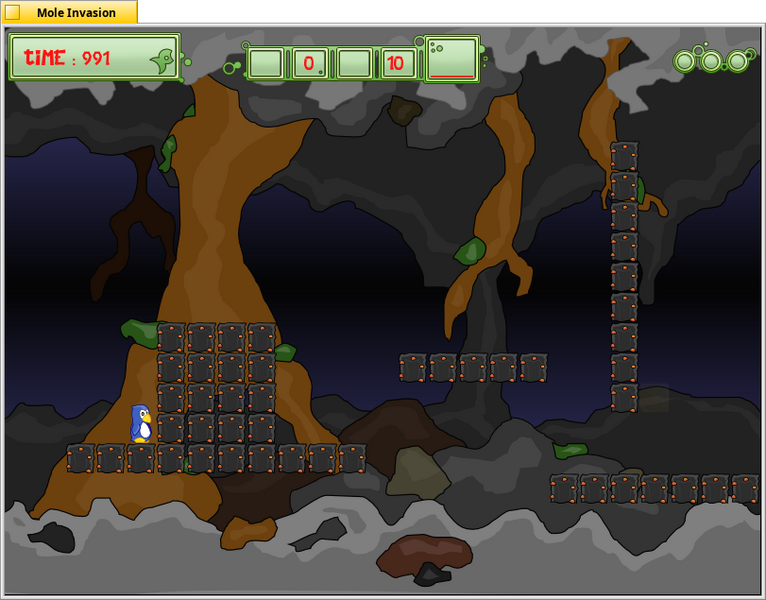Click the empty HUD slot between 0 and 10
The width and height of the screenshot is (766, 600).
(x=354, y=63)
